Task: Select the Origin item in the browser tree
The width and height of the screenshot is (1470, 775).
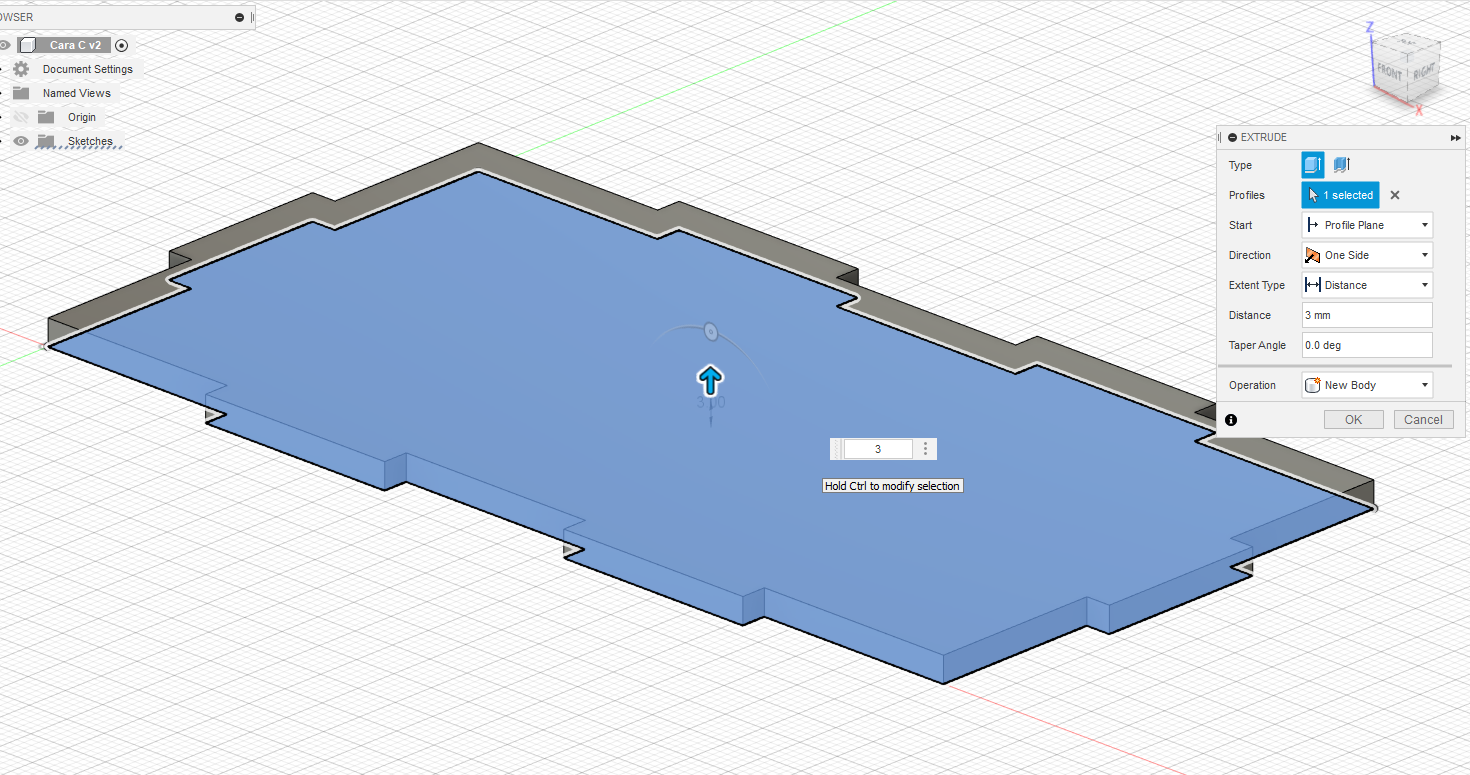Action: click(81, 116)
